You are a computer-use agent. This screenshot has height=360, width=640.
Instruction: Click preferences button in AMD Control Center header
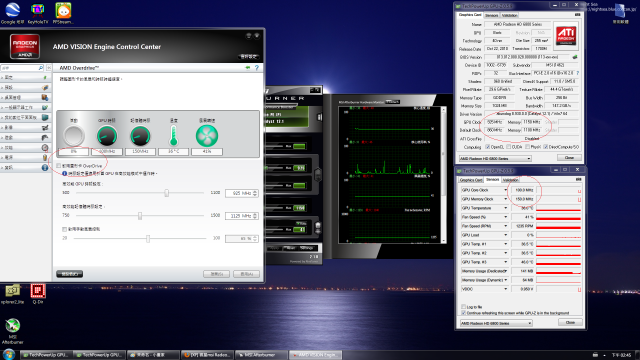pos(249,56)
